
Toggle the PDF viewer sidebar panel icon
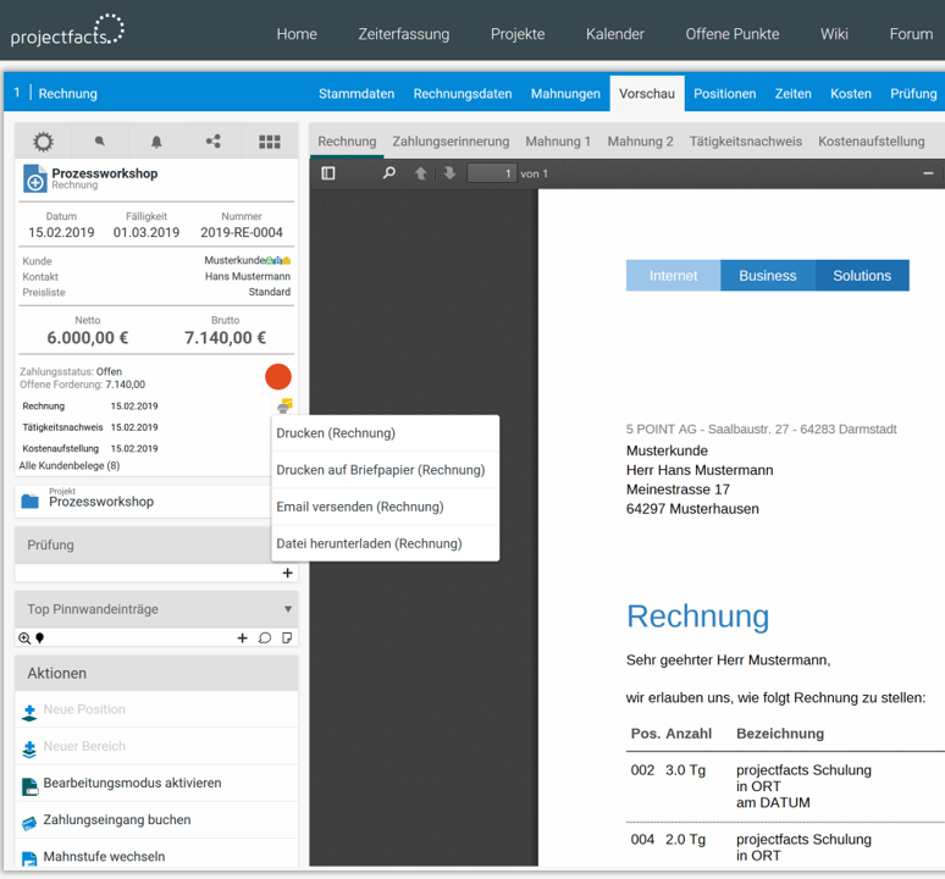328,174
